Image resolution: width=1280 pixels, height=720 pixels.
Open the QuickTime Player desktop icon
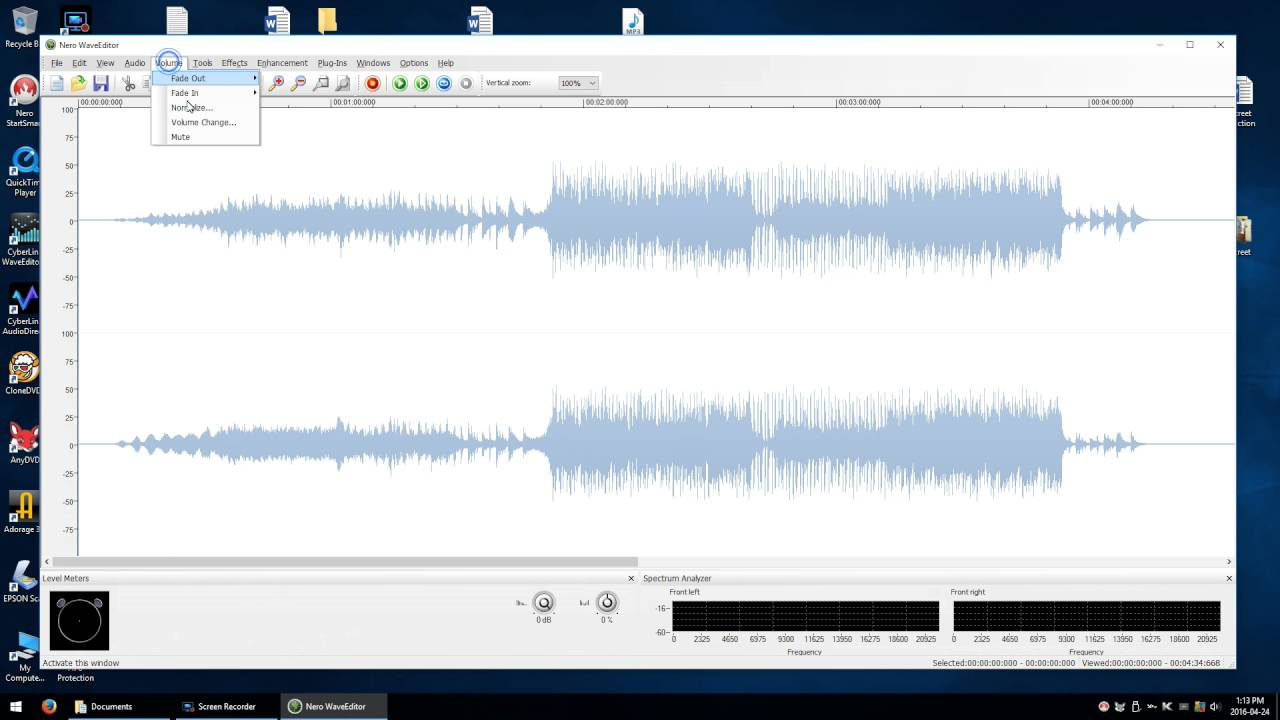23,172
